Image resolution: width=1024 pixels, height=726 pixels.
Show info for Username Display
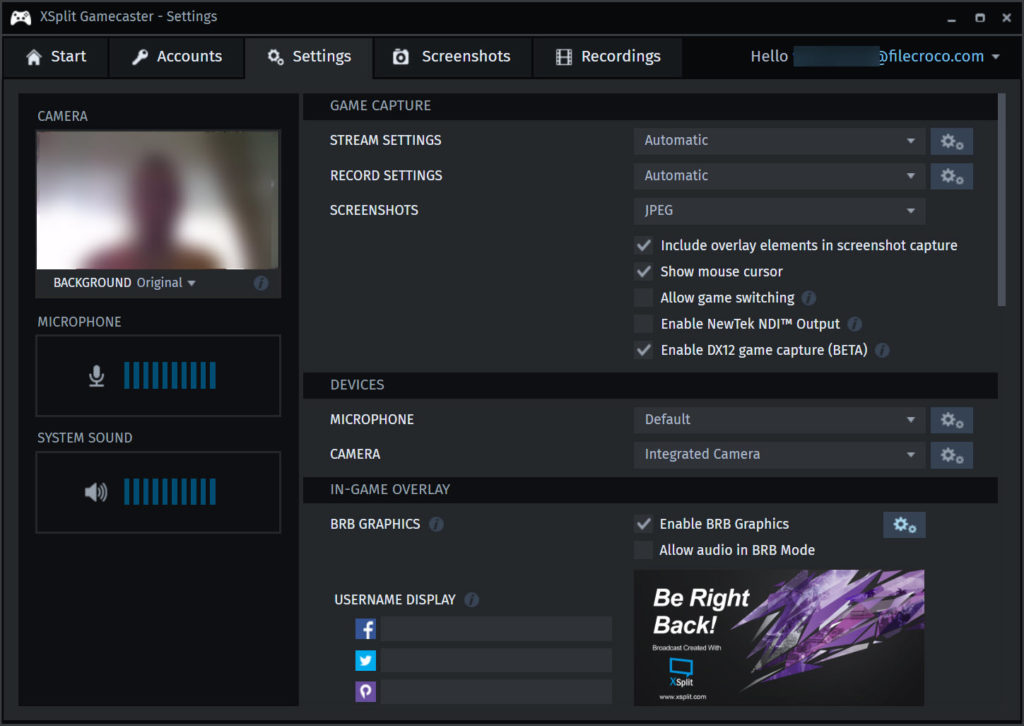coord(472,599)
